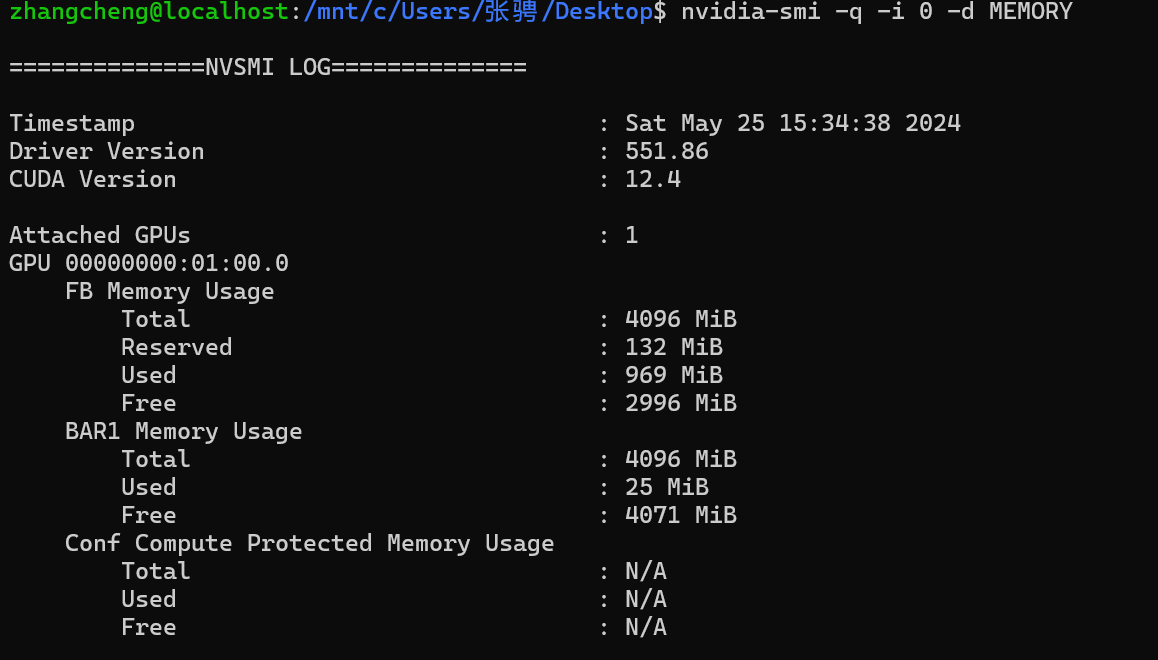Click the Reserved value 132 MiB

[674, 348]
